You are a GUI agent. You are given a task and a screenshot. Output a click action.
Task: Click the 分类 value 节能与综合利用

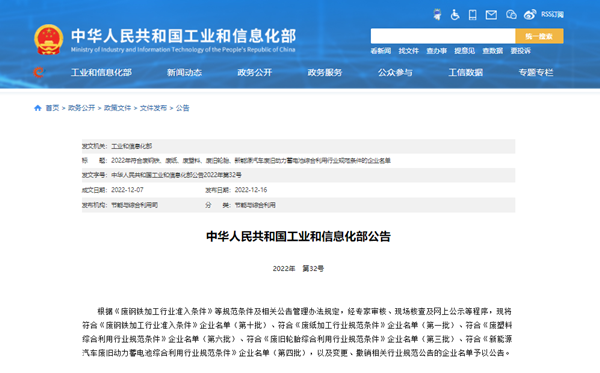pos(255,205)
